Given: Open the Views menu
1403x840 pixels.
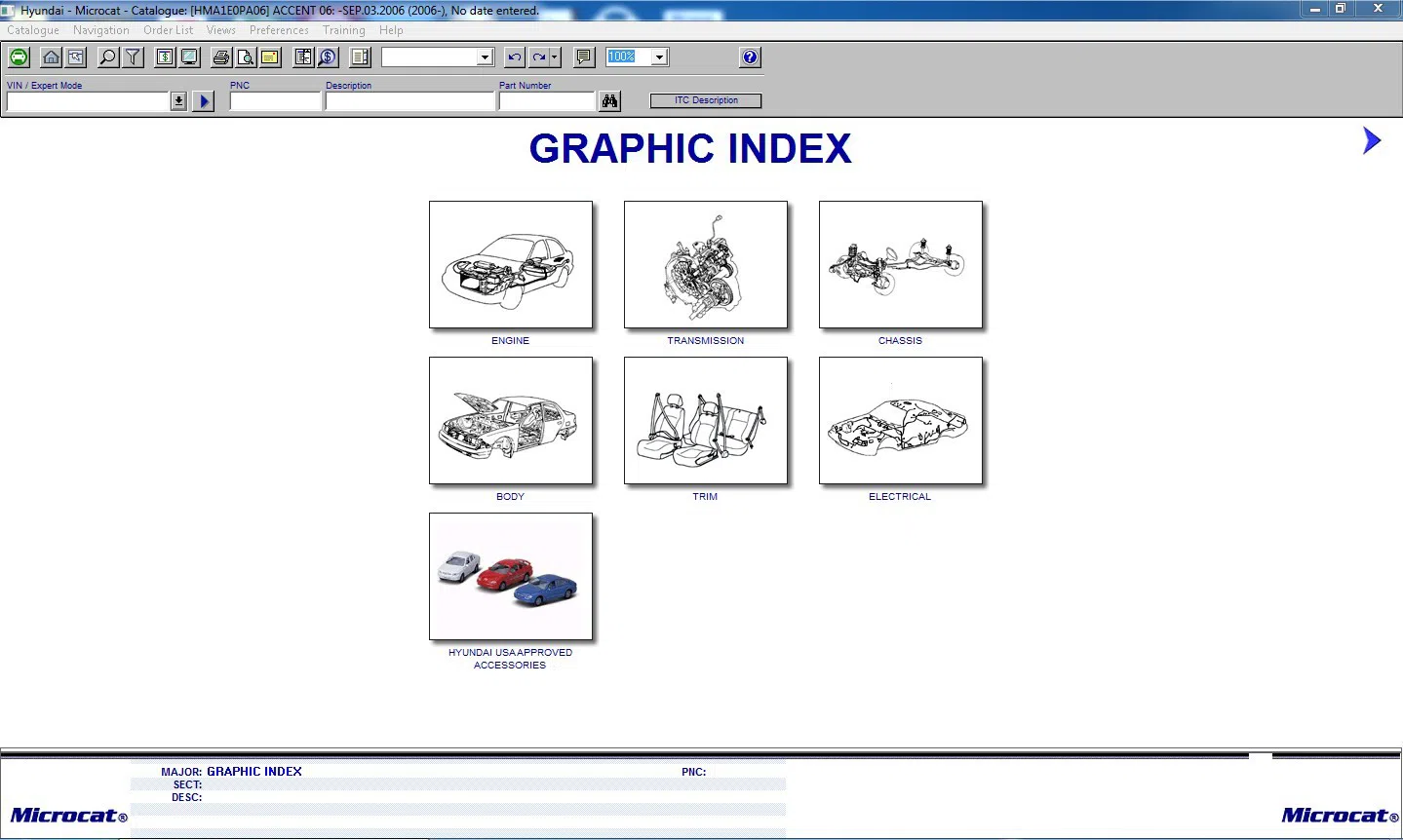Looking at the screenshot, I should click(x=221, y=30).
